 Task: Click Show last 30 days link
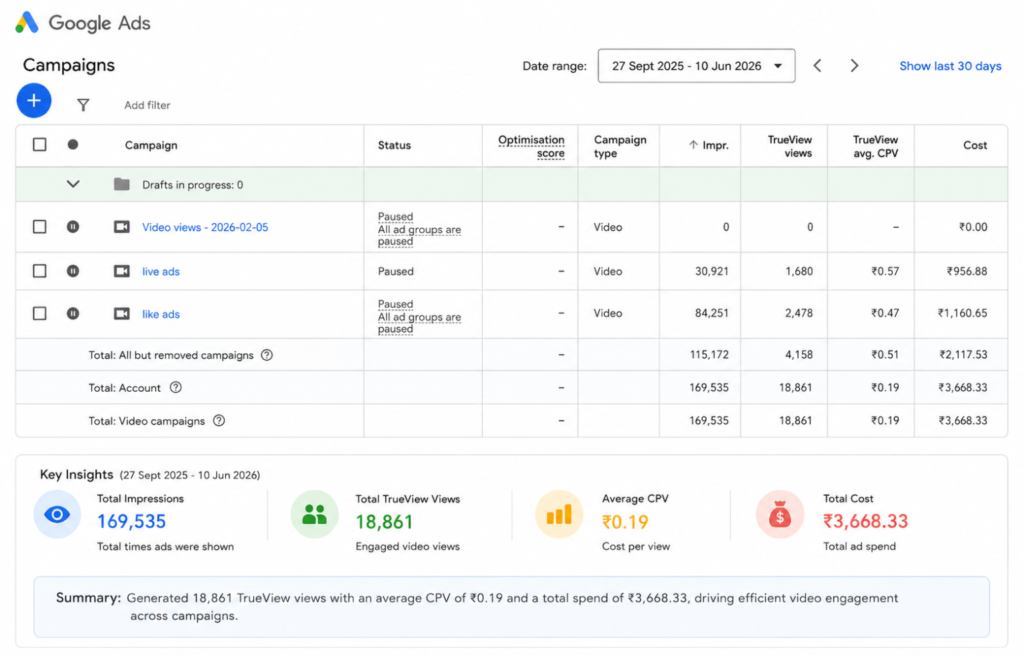950,66
